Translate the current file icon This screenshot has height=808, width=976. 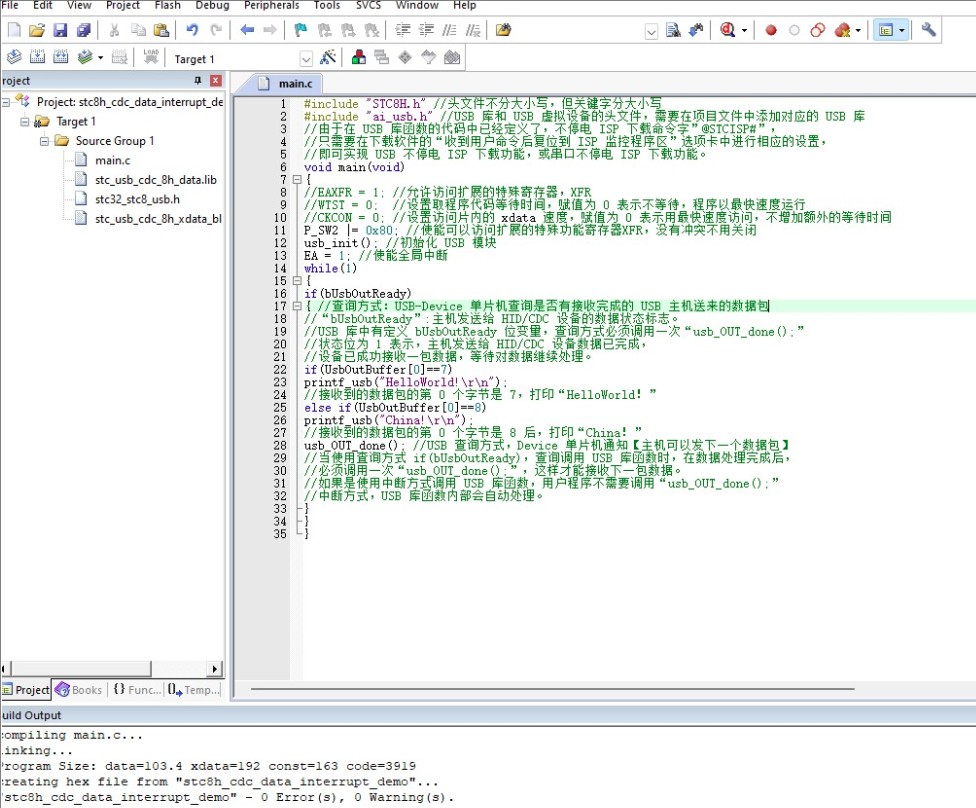click(x=14, y=58)
